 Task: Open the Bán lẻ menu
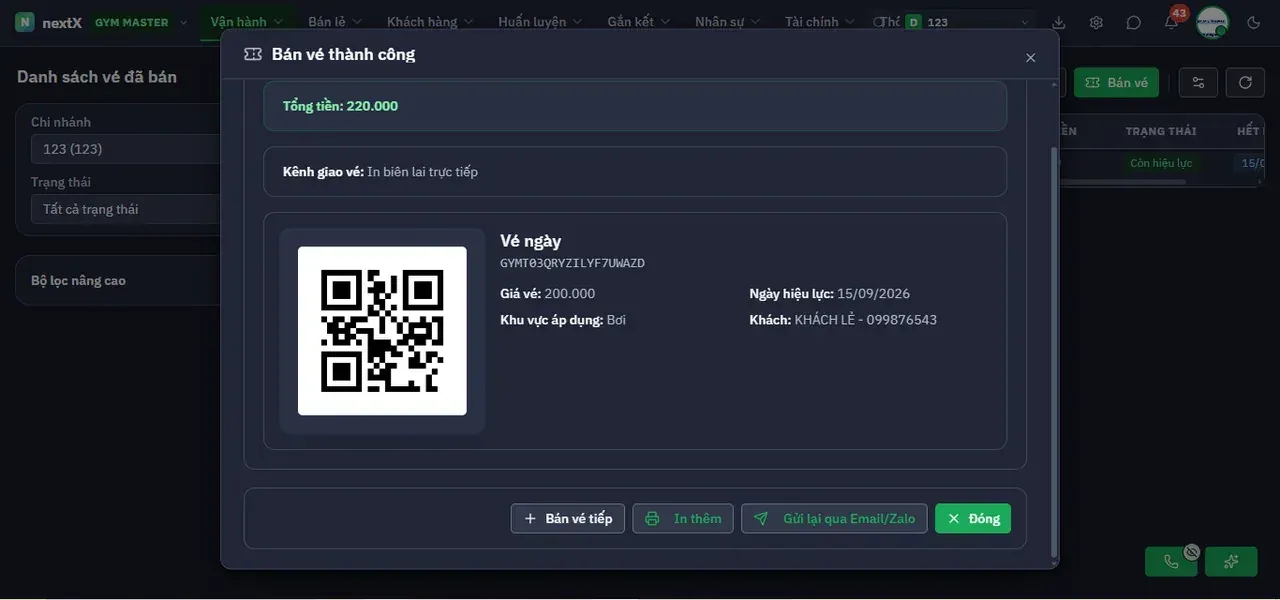(x=335, y=22)
